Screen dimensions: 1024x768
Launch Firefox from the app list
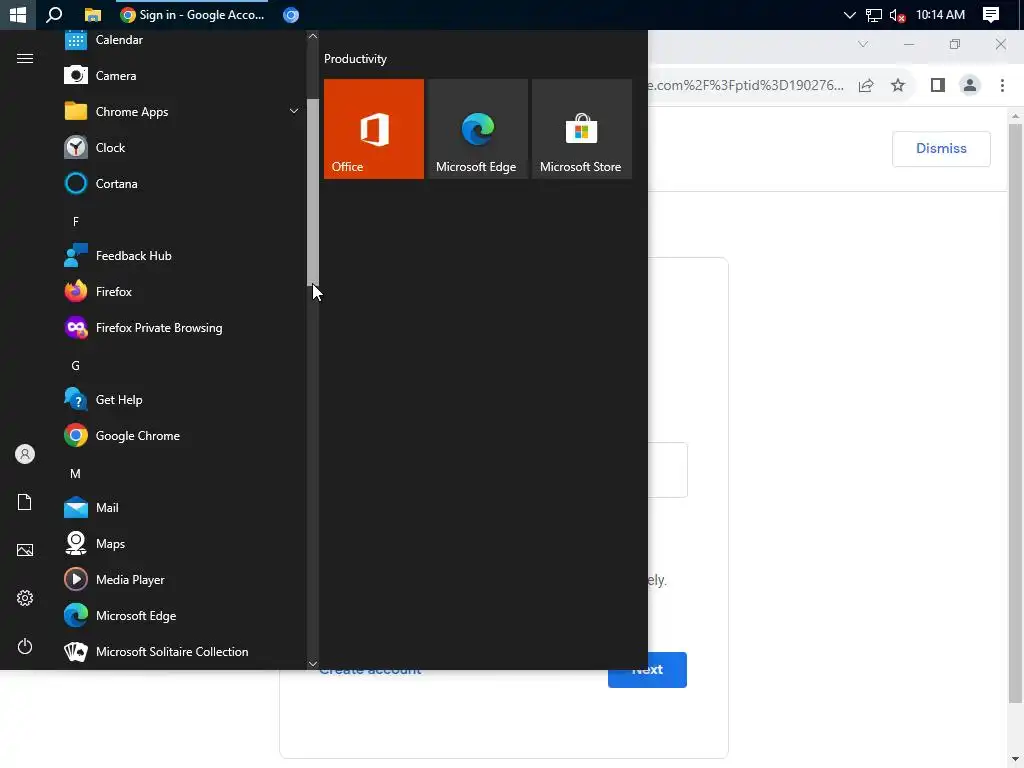183,292
